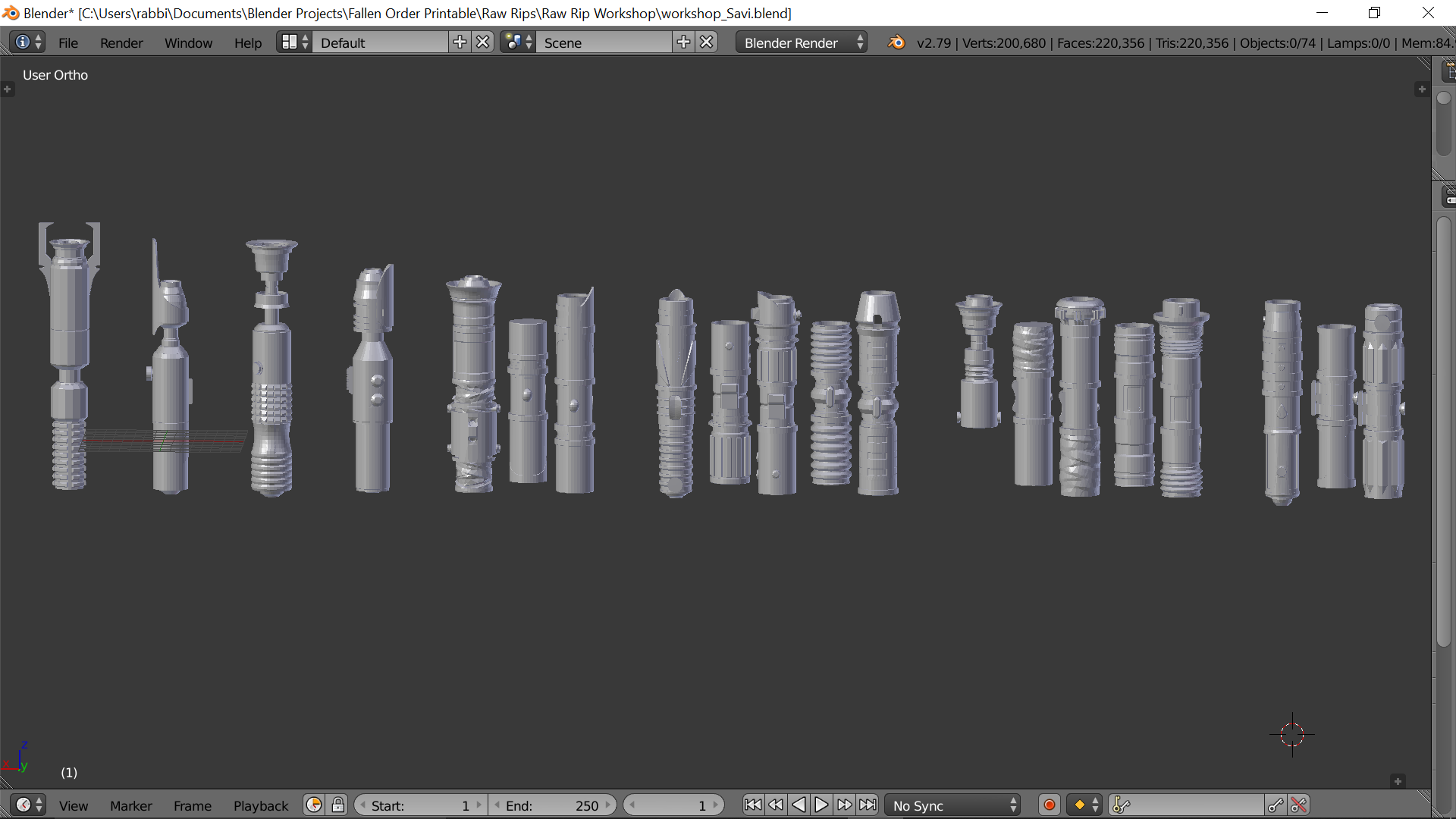Click the Lamps:0/0 statistic text
Screen dimensions: 1456x819
(x=1358, y=43)
